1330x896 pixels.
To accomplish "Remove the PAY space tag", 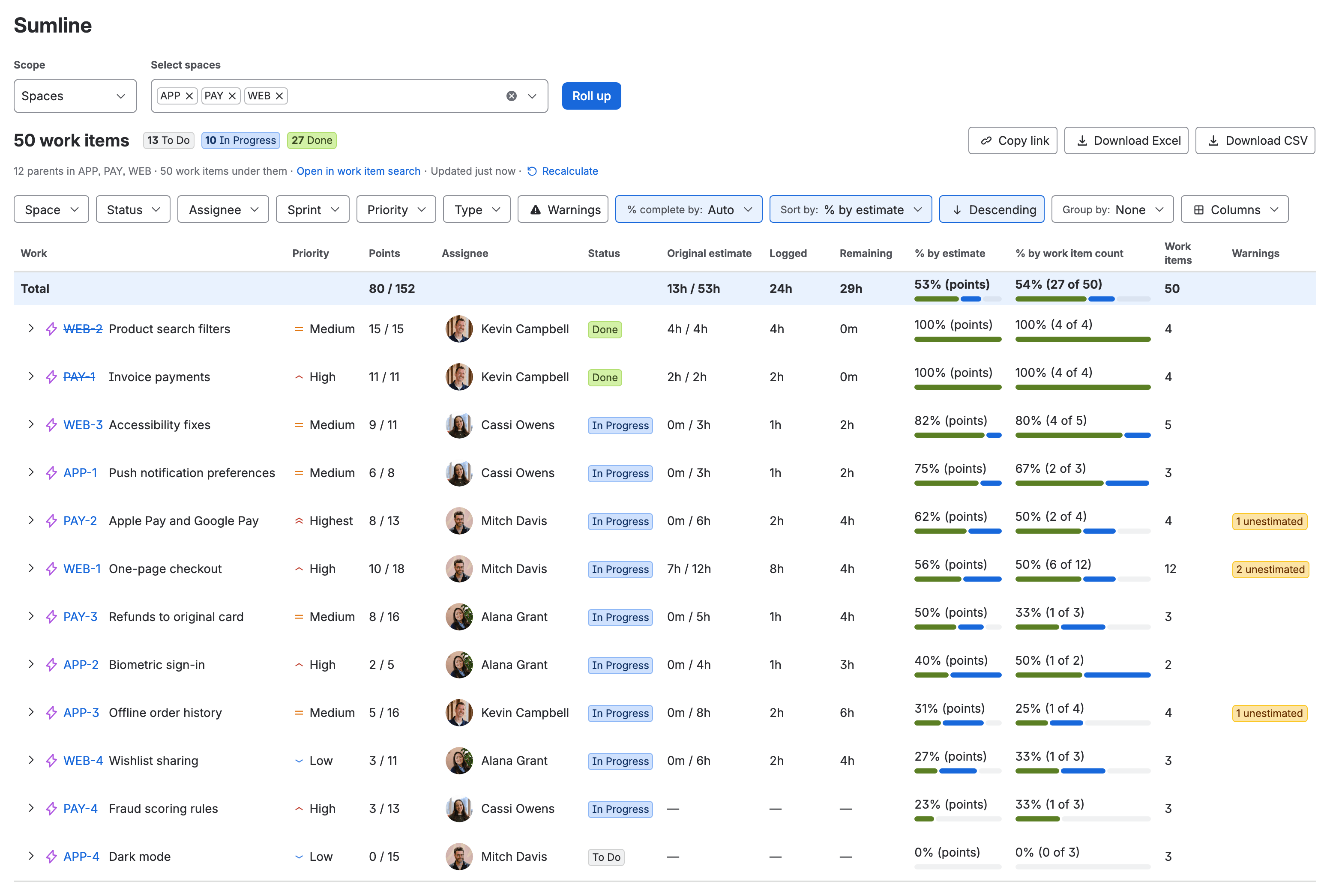I will 232,96.
